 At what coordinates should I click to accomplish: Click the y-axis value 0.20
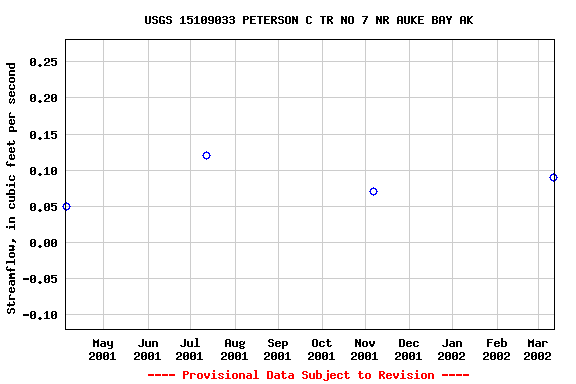[x=43, y=98]
